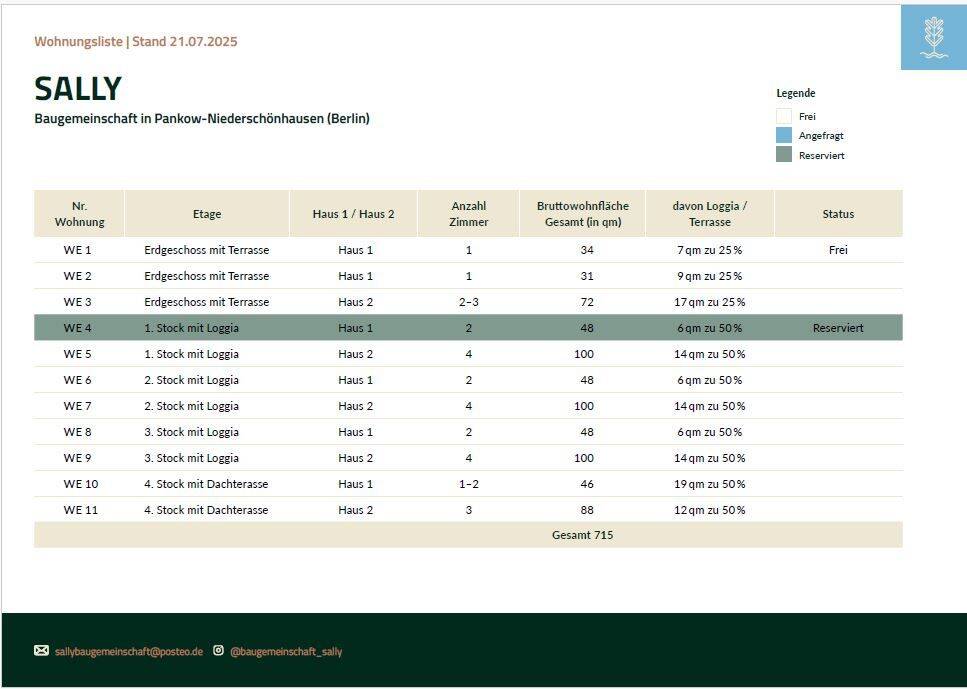Select the WE 9 cell

77,458
